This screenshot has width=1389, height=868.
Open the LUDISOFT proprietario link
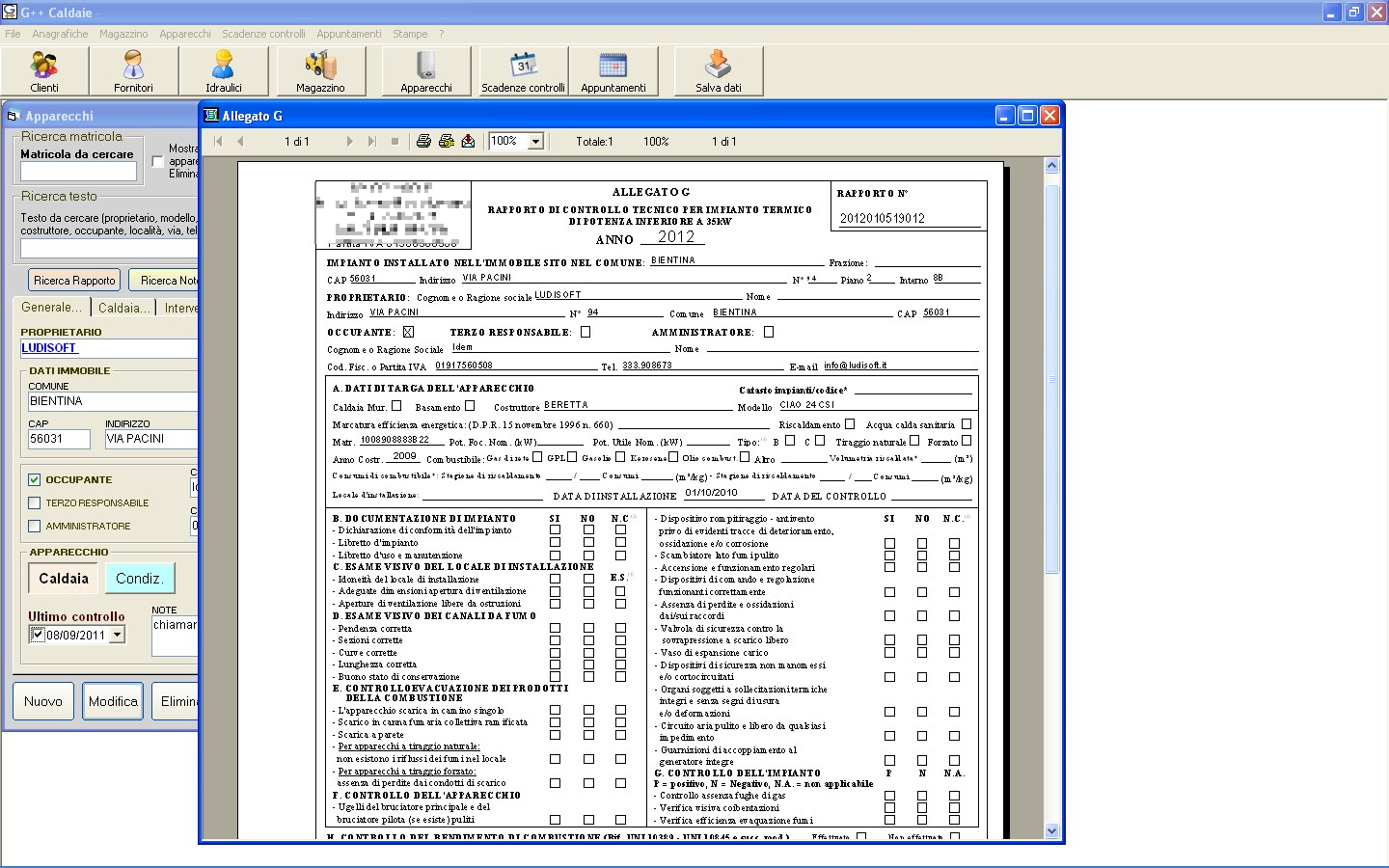point(48,348)
